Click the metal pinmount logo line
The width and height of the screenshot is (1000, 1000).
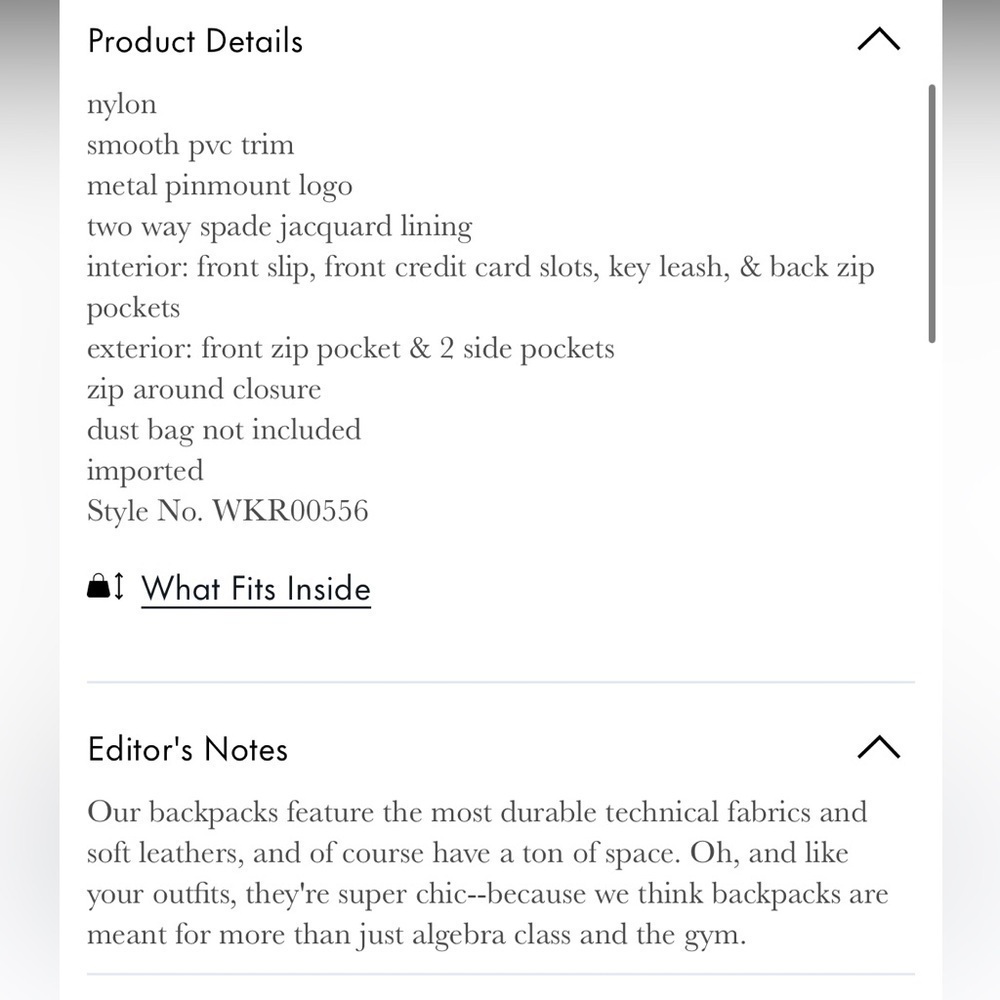click(219, 186)
